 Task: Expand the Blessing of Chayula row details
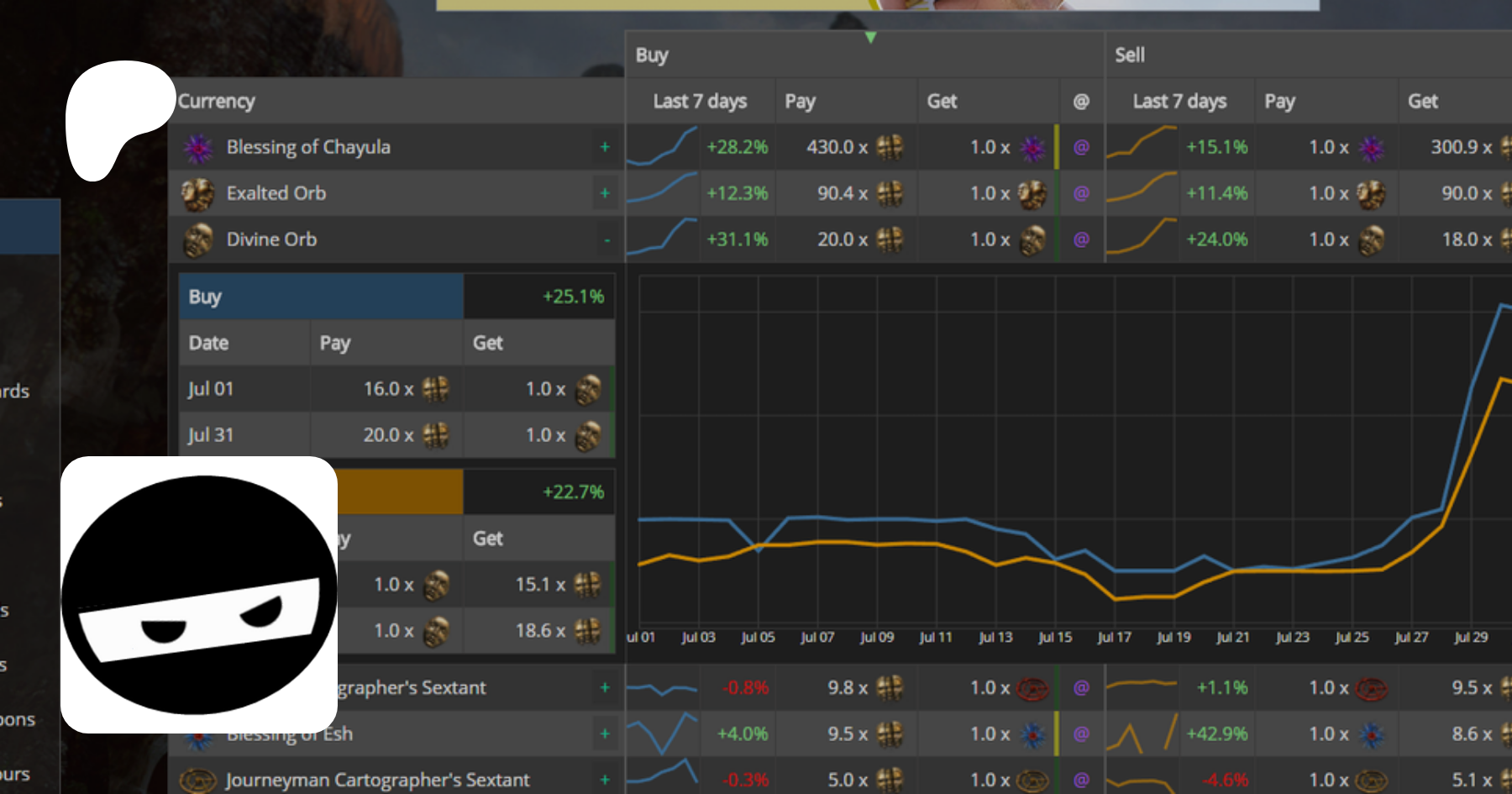(x=605, y=148)
